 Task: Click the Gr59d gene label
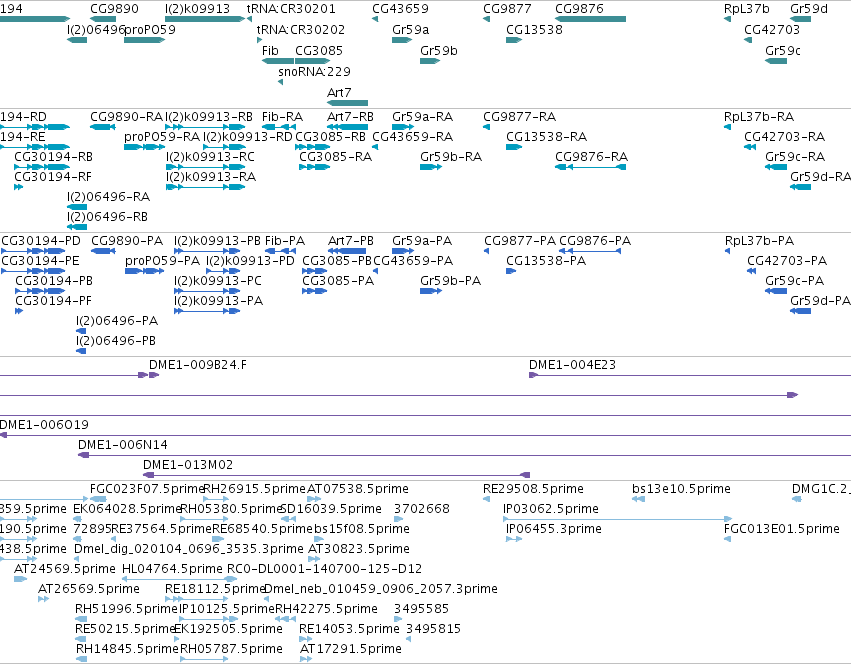tap(809, 9)
